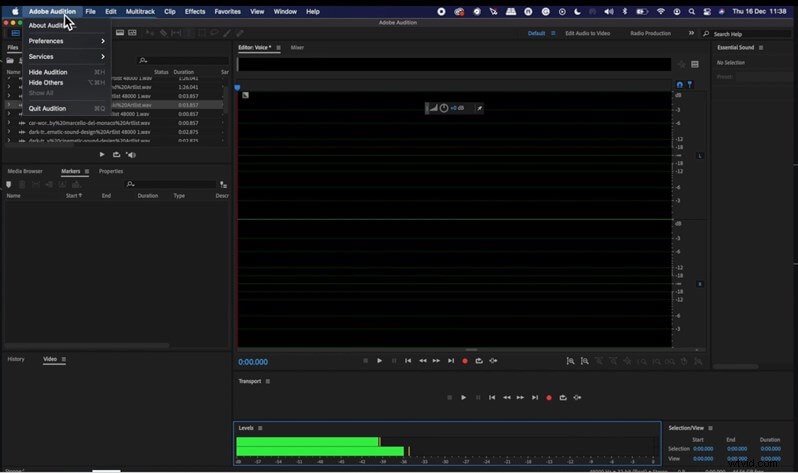Open the Favorites menu
Image resolution: width=798 pixels, height=473 pixels.
(x=227, y=11)
